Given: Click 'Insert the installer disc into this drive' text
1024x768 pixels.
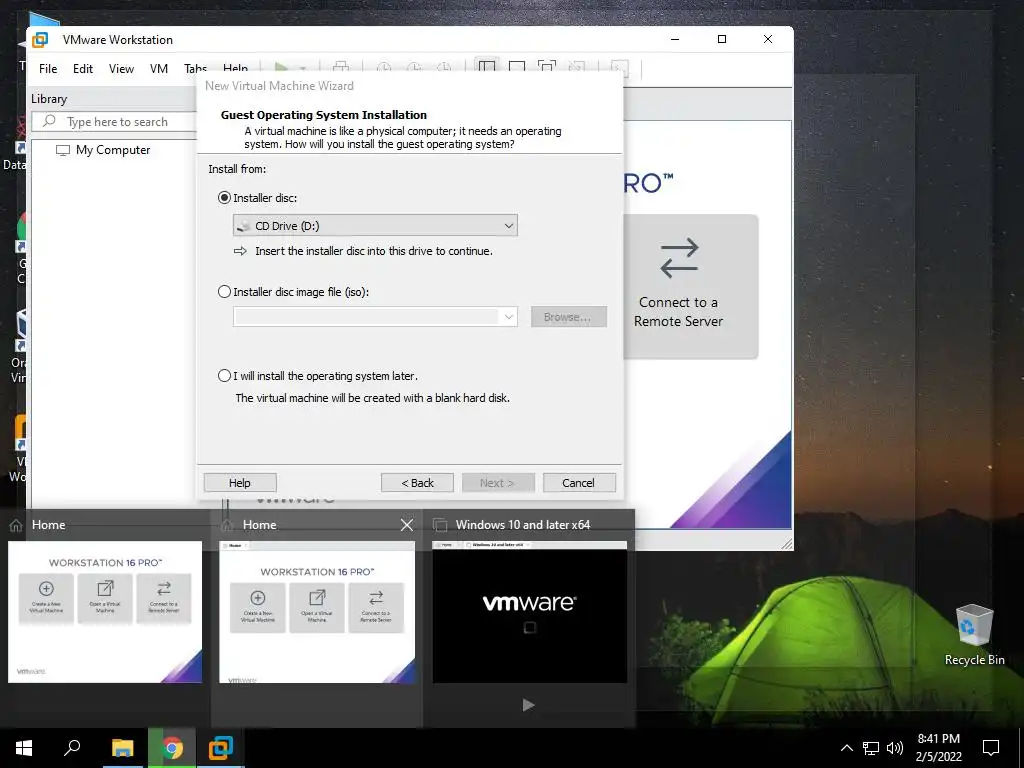Looking at the screenshot, I should pyautogui.click(x=374, y=251).
